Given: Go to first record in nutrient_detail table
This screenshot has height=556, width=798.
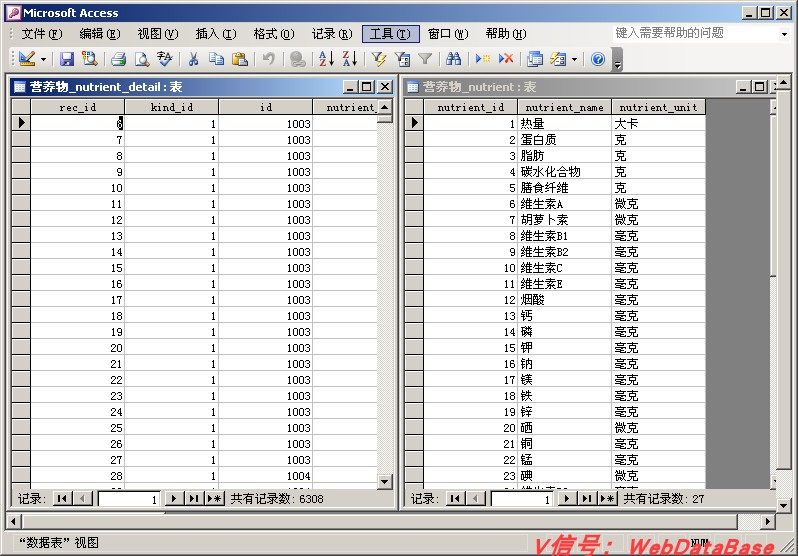Looking at the screenshot, I should [62, 498].
